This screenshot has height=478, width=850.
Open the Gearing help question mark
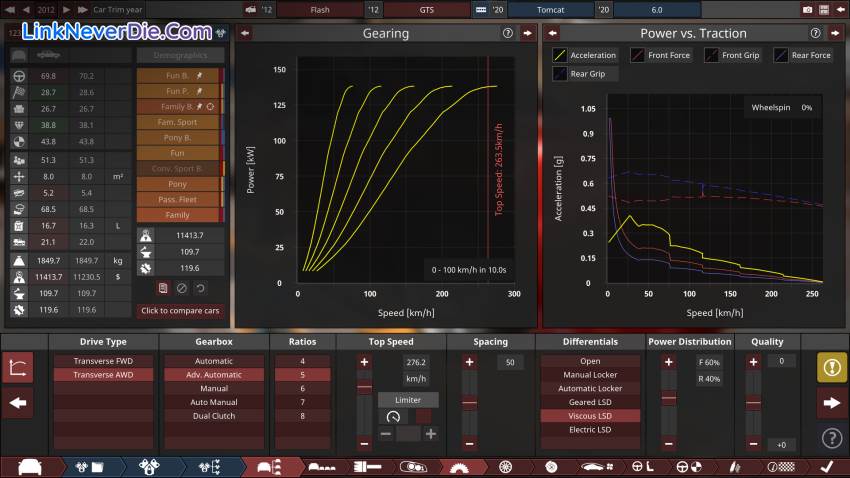507,33
